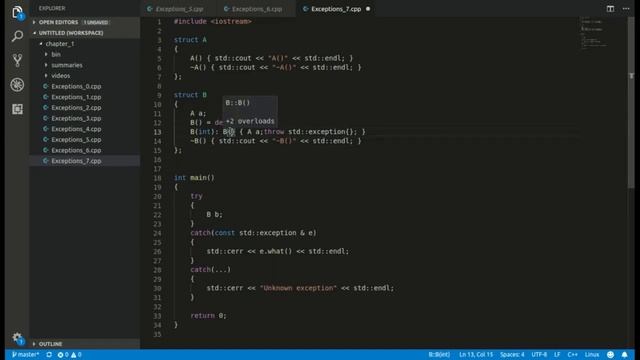The image size is (640, 360).
Task: Click "return 0;" on line 33
Action: point(208,316)
